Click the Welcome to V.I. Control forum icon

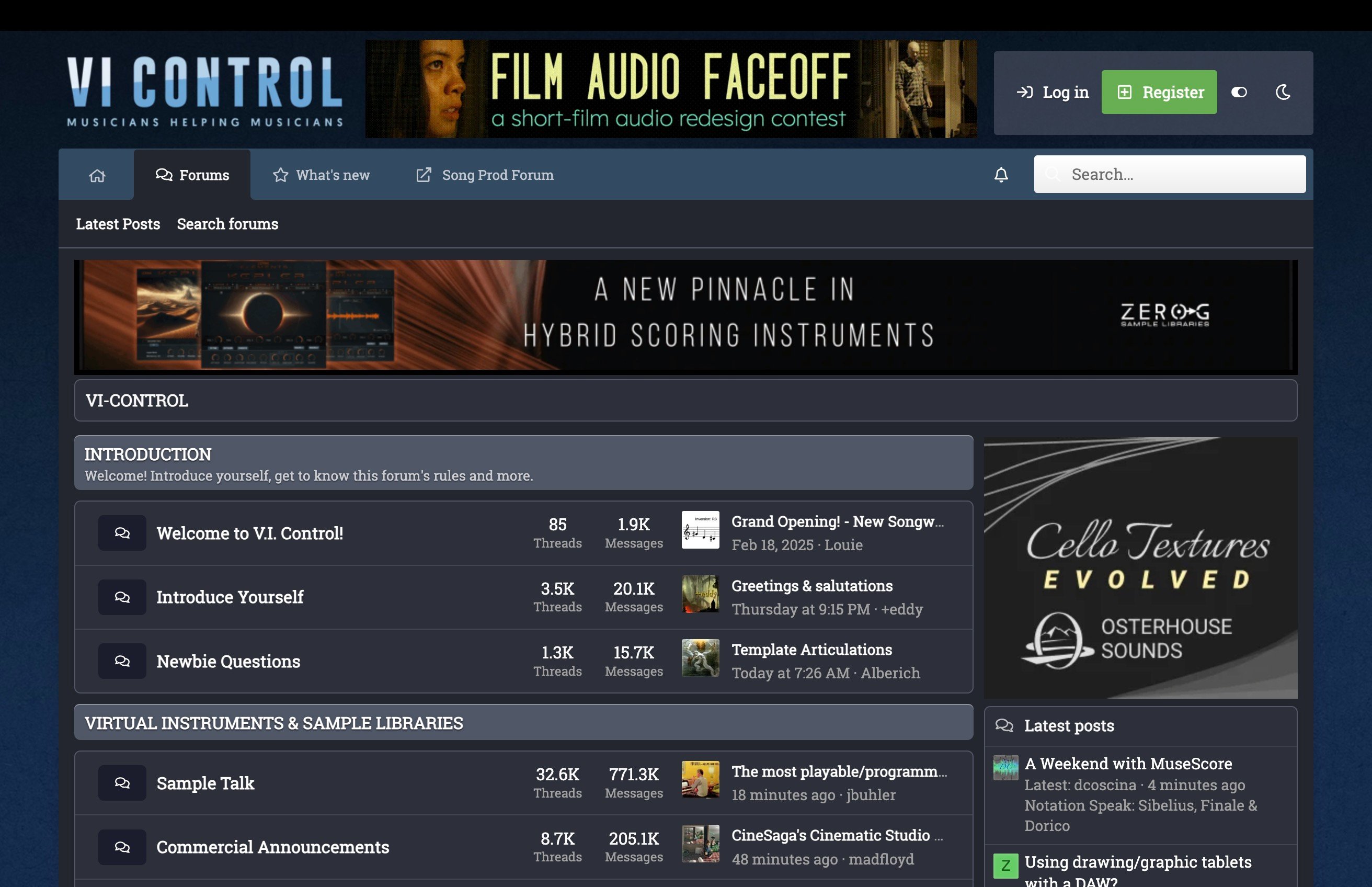pos(122,533)
